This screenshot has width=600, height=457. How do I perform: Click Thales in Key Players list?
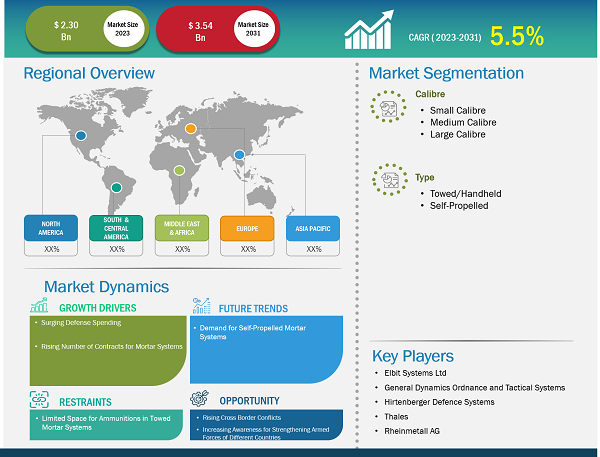pyautogui.click(x=396, y=416)
